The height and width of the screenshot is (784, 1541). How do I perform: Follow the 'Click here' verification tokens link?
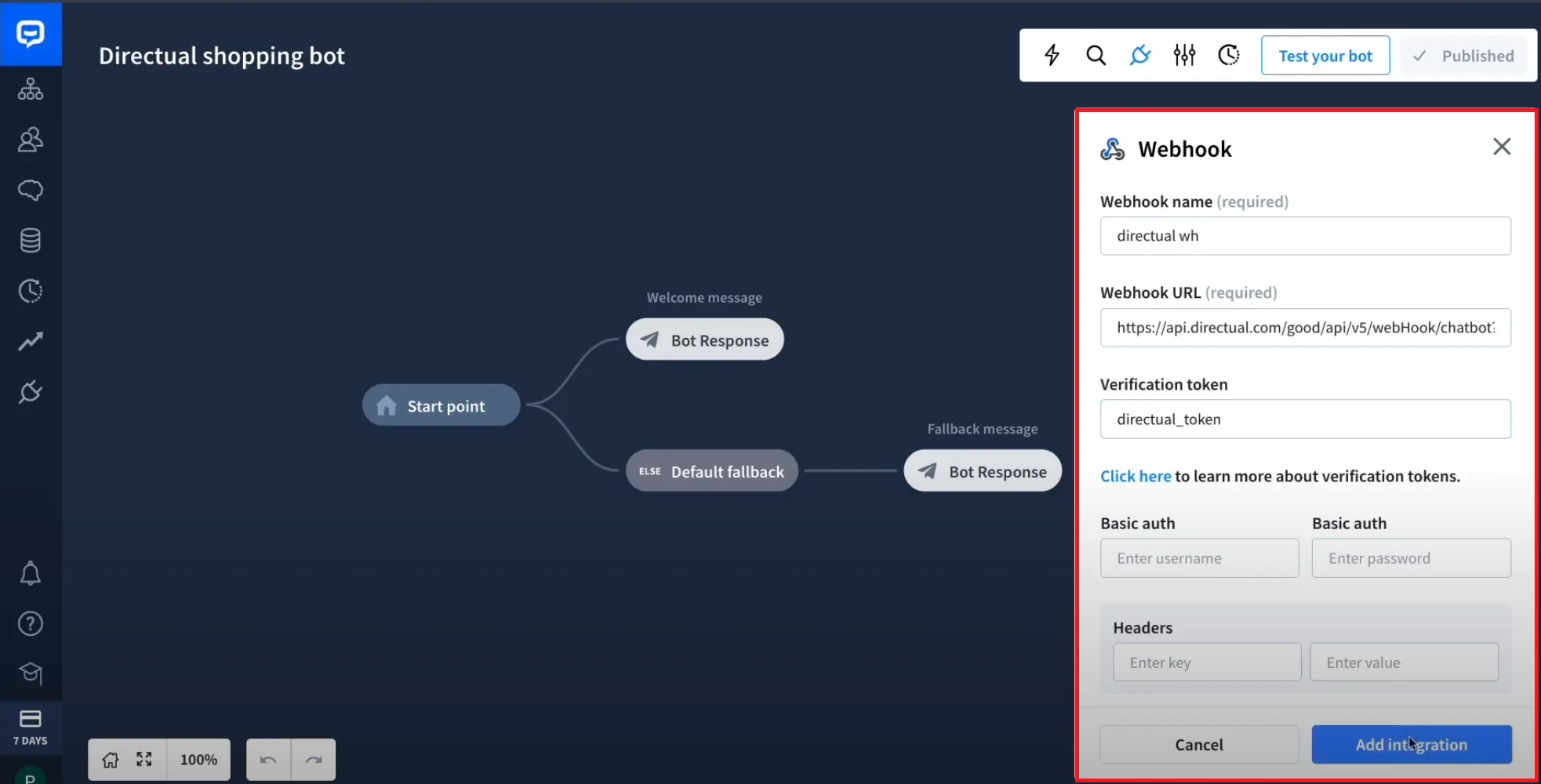[1135, 477]
